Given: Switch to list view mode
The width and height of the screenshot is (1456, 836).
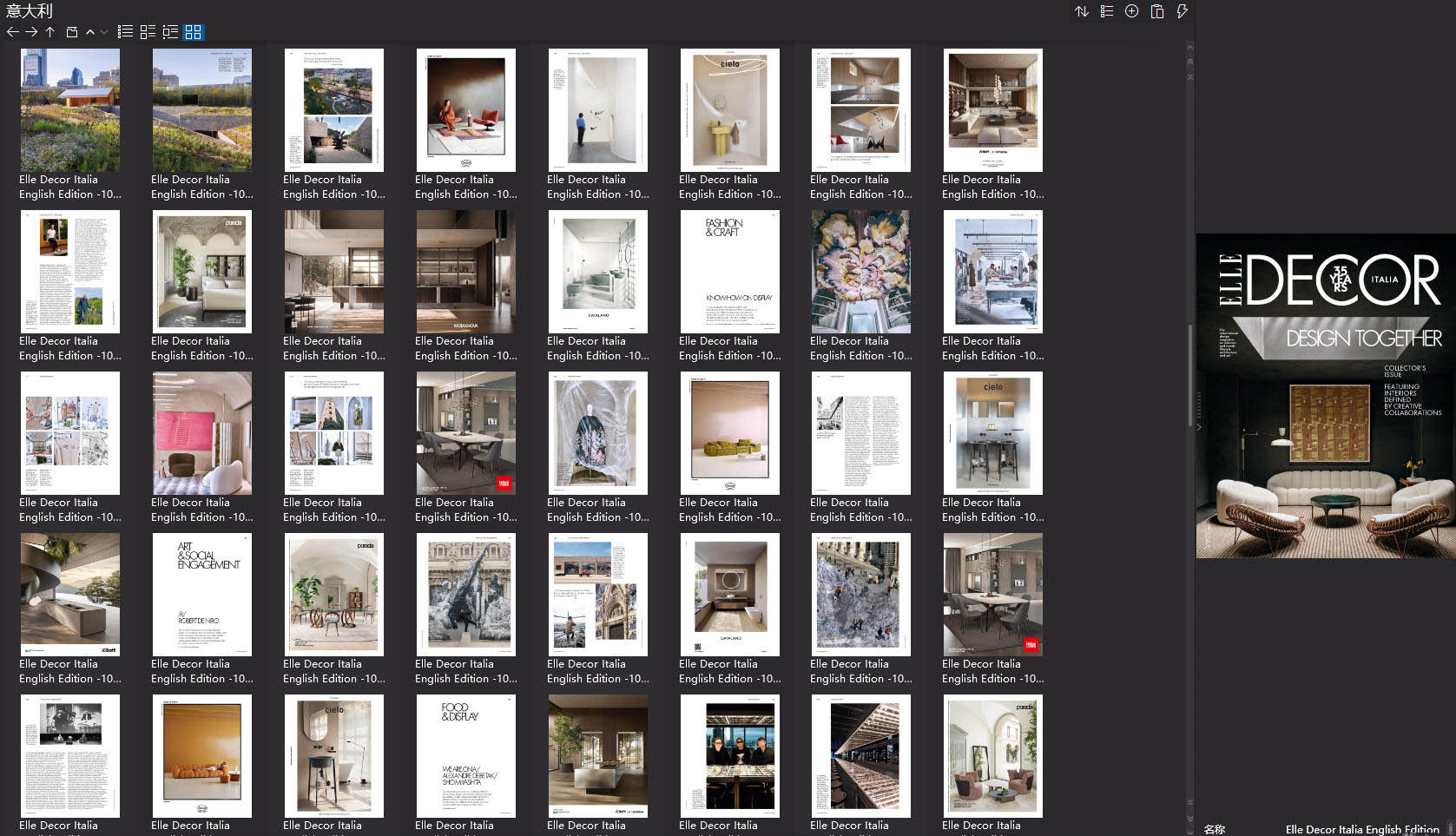Looking at the screenshot, I should [125, 32].
